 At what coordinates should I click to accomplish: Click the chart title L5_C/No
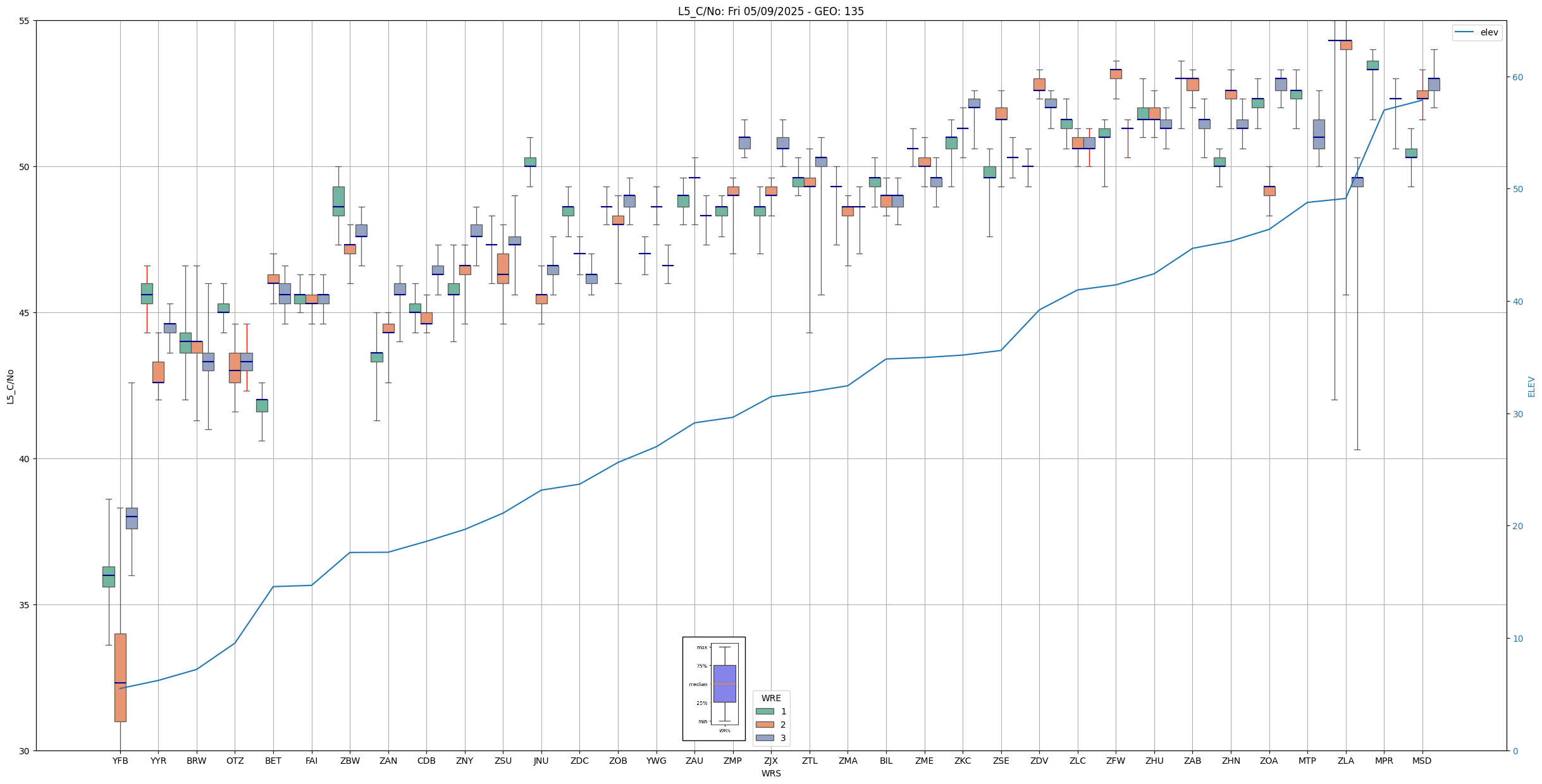tap(770, 11)
